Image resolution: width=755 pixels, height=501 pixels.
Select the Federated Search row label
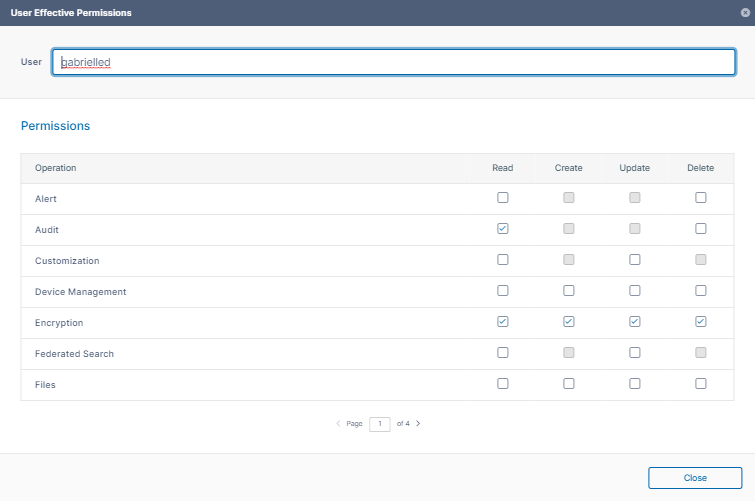tap(74, 354)
